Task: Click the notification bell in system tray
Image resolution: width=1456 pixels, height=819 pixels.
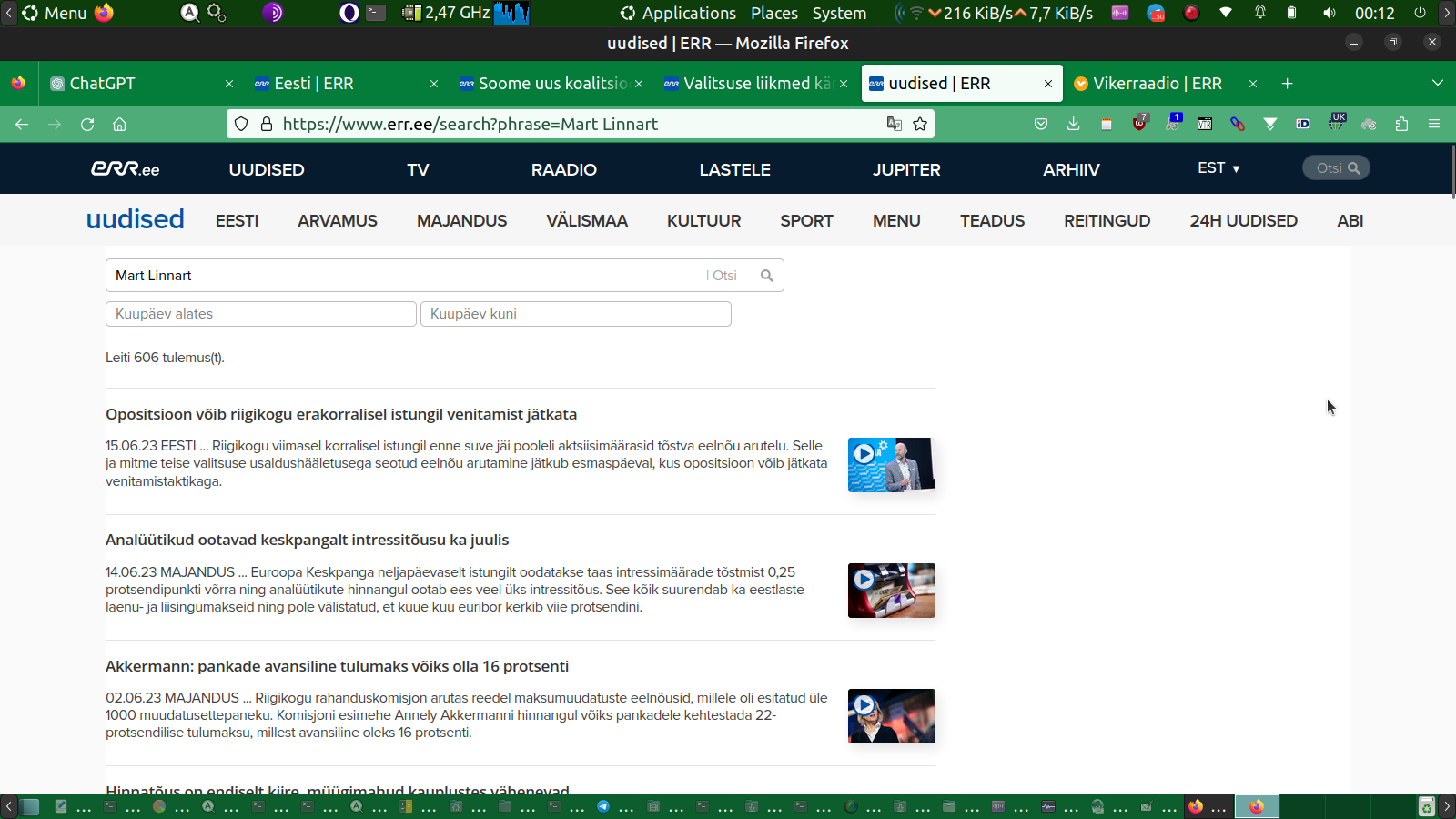Action: (x=1260, y=13)
